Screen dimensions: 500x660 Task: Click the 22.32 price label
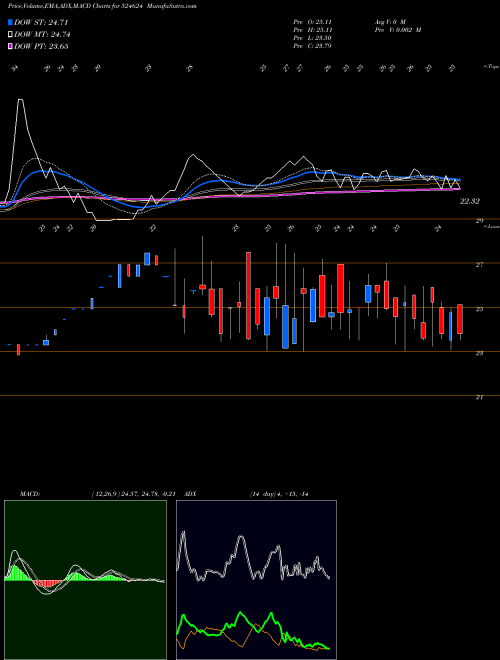(469, 202)
